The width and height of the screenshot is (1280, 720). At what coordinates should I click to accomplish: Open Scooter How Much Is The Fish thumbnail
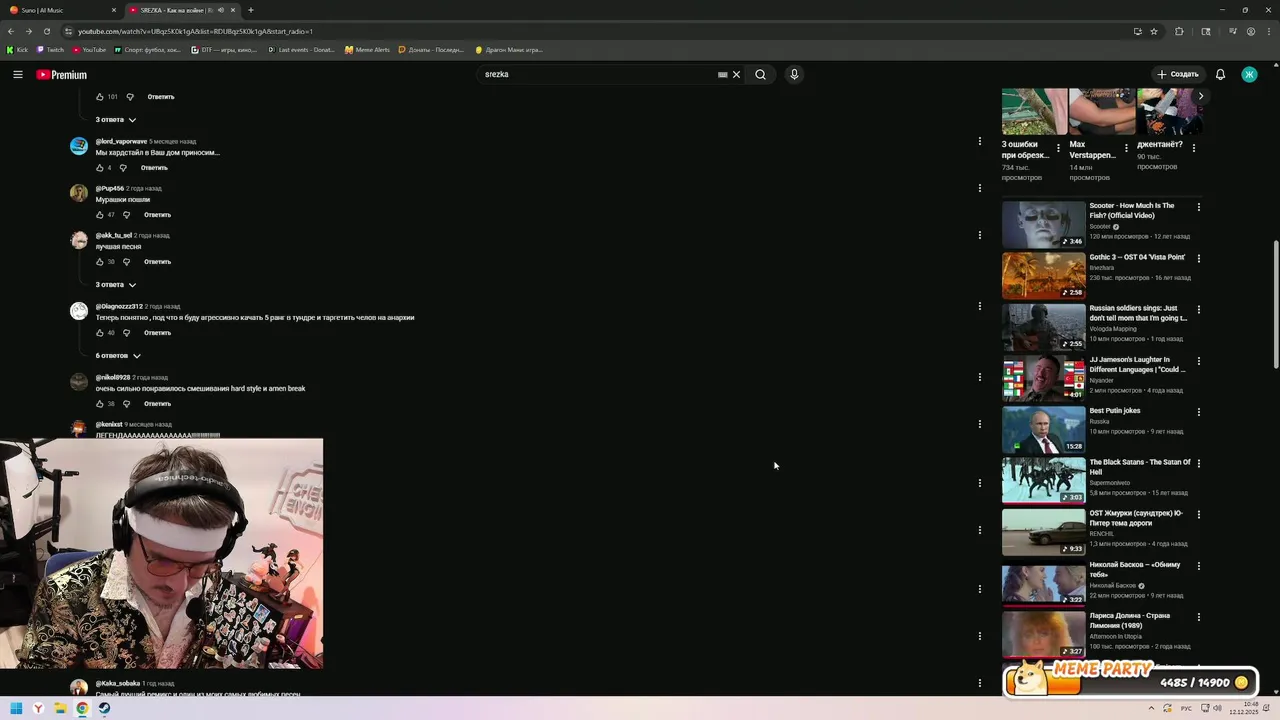[1043, 225]
